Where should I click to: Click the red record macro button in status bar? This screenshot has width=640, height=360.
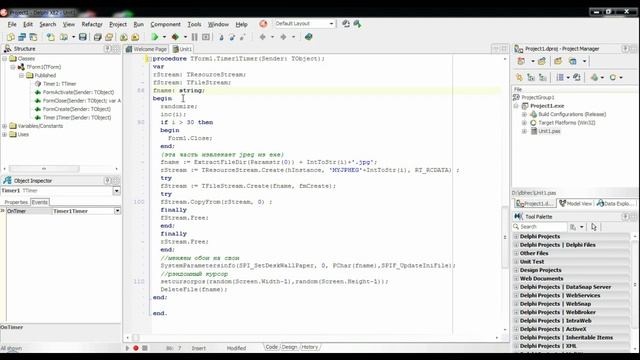coord(136,348)
